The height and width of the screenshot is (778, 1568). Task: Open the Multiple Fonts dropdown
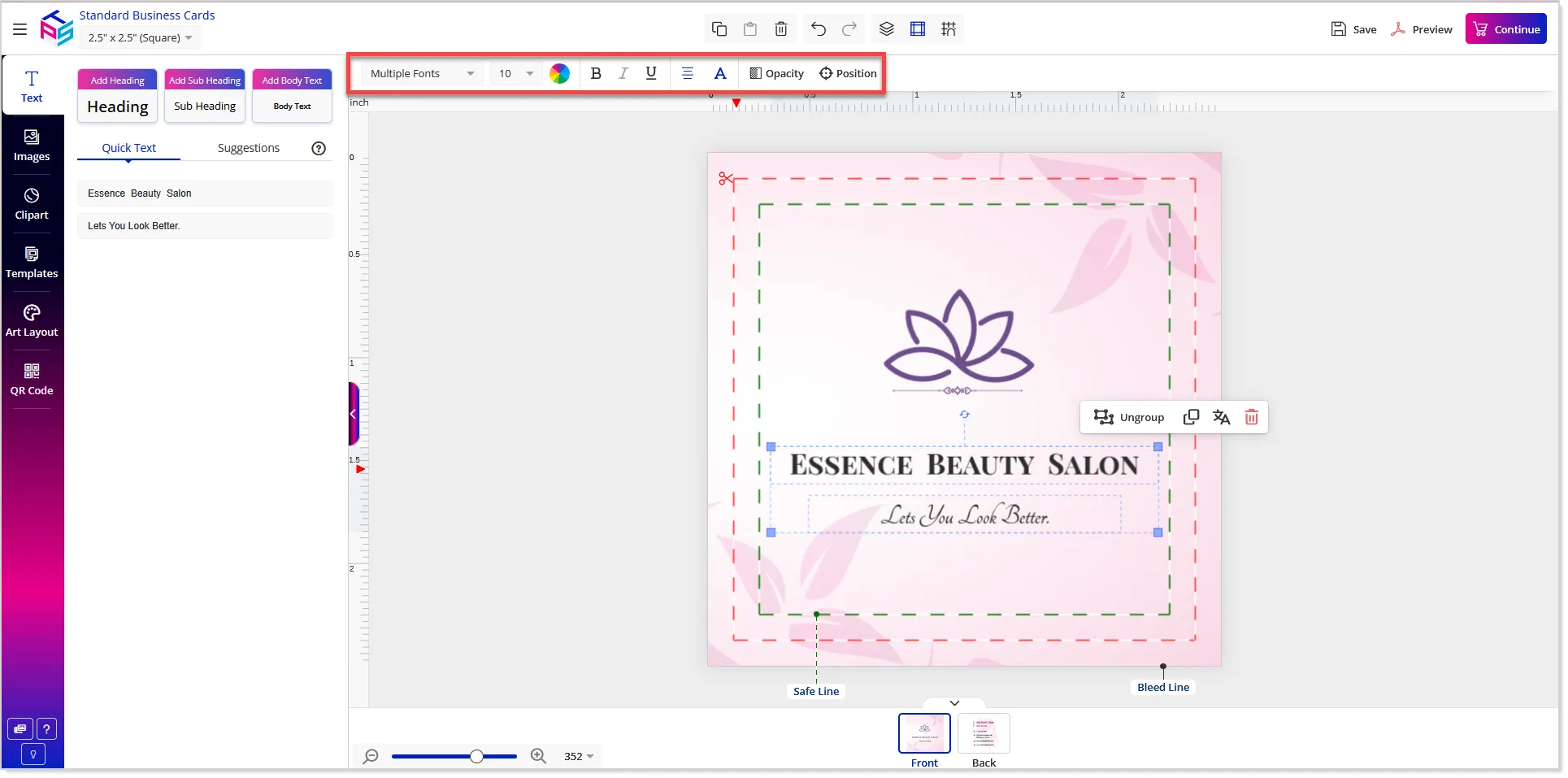422,73
